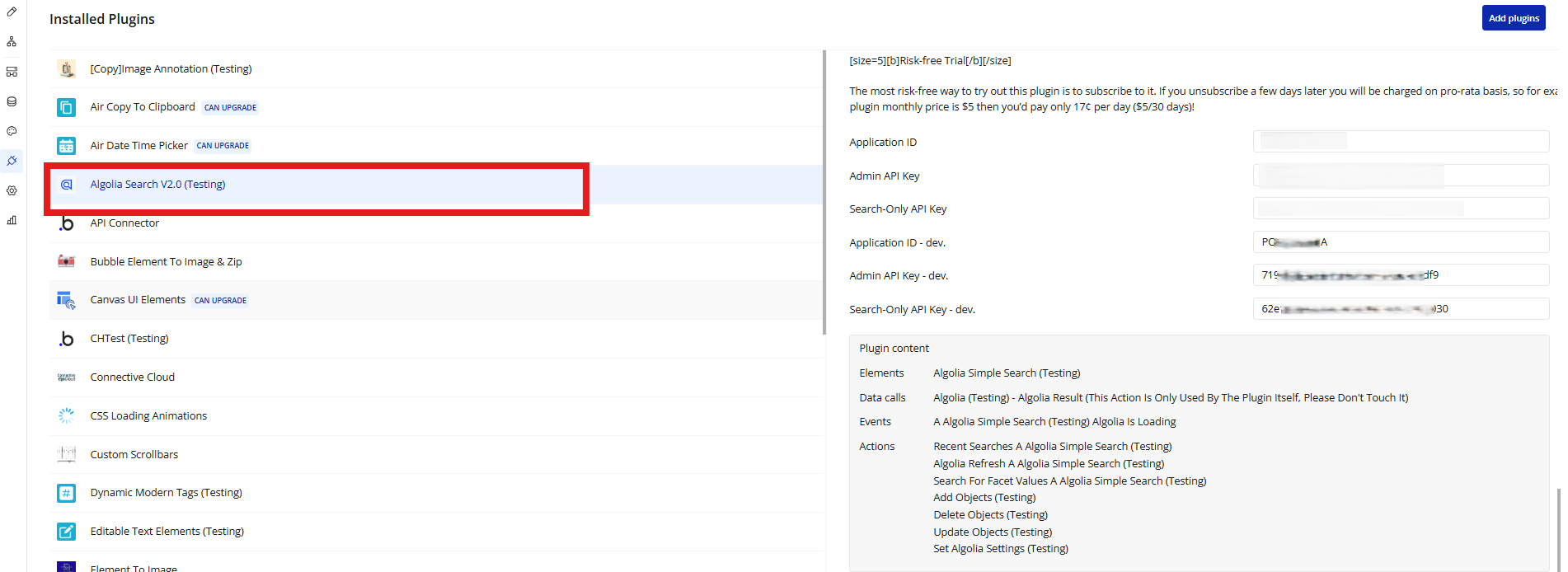Image resolution: width=1568 pixels, height=572 pixels.
Task: Click CAN UPGRADE badge for Air Copy To Clipboard
Action: click(x=230, y=107)
